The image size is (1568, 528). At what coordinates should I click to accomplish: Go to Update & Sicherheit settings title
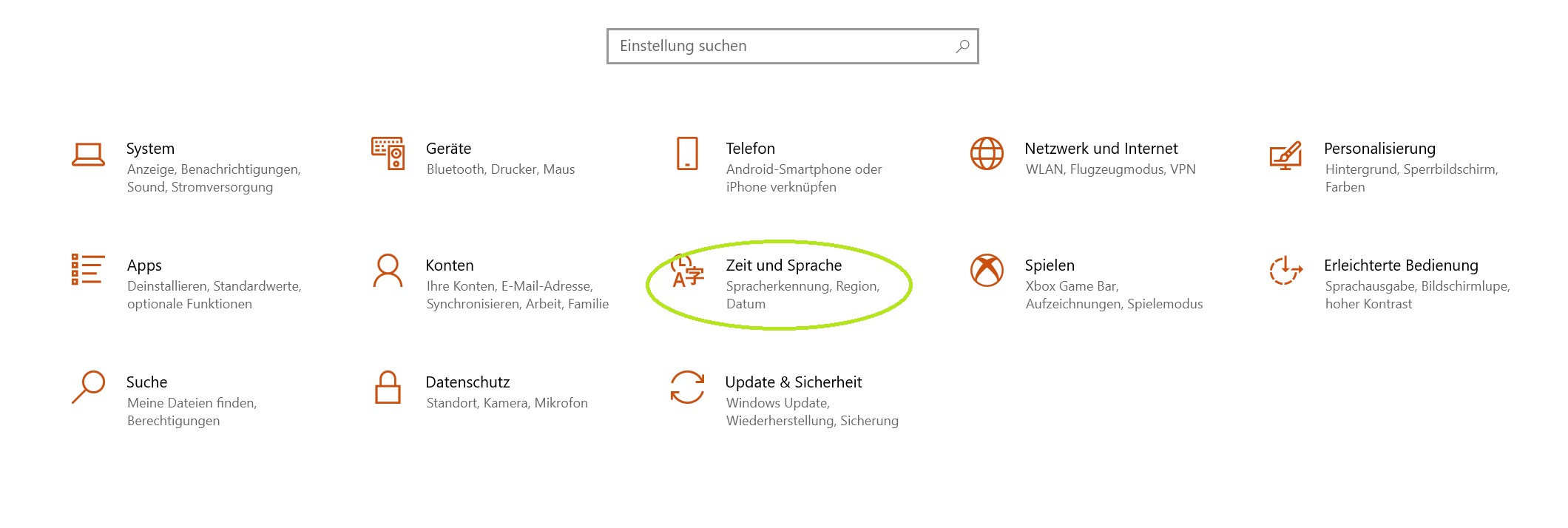(794, 382)
